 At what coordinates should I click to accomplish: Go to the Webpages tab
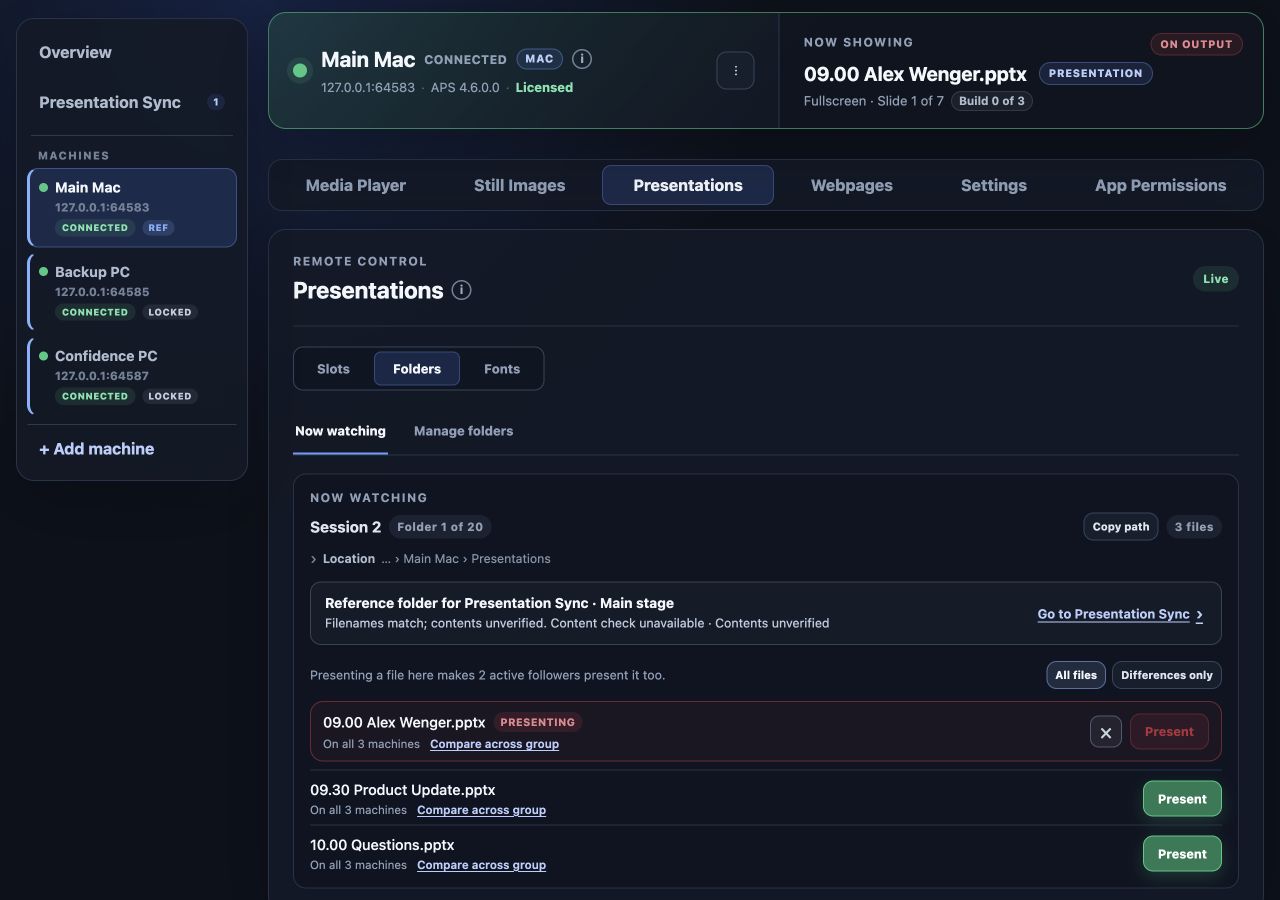852,185
